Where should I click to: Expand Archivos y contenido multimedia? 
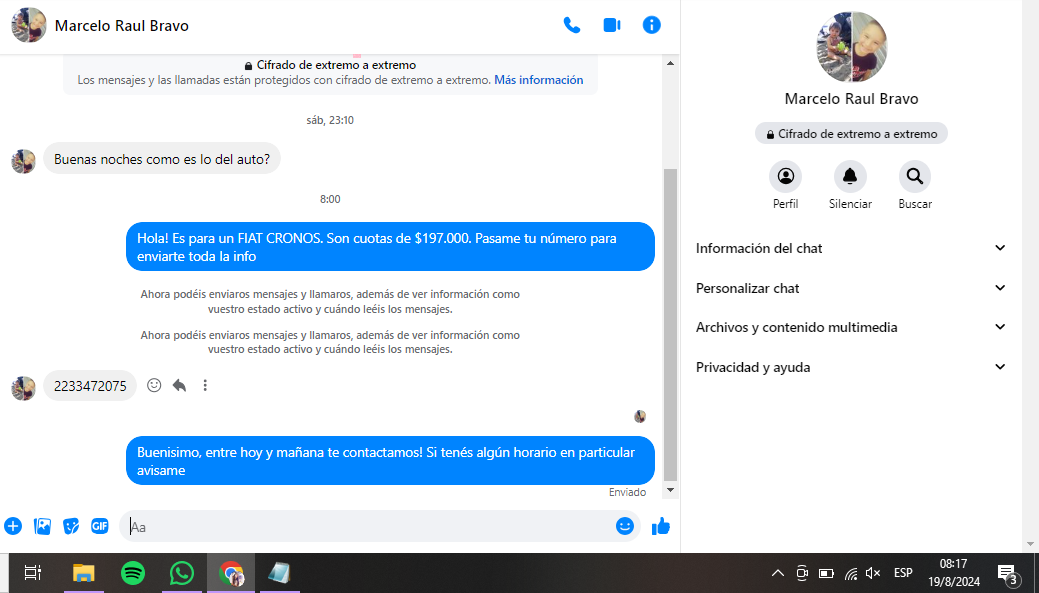[x=851, y=327]
